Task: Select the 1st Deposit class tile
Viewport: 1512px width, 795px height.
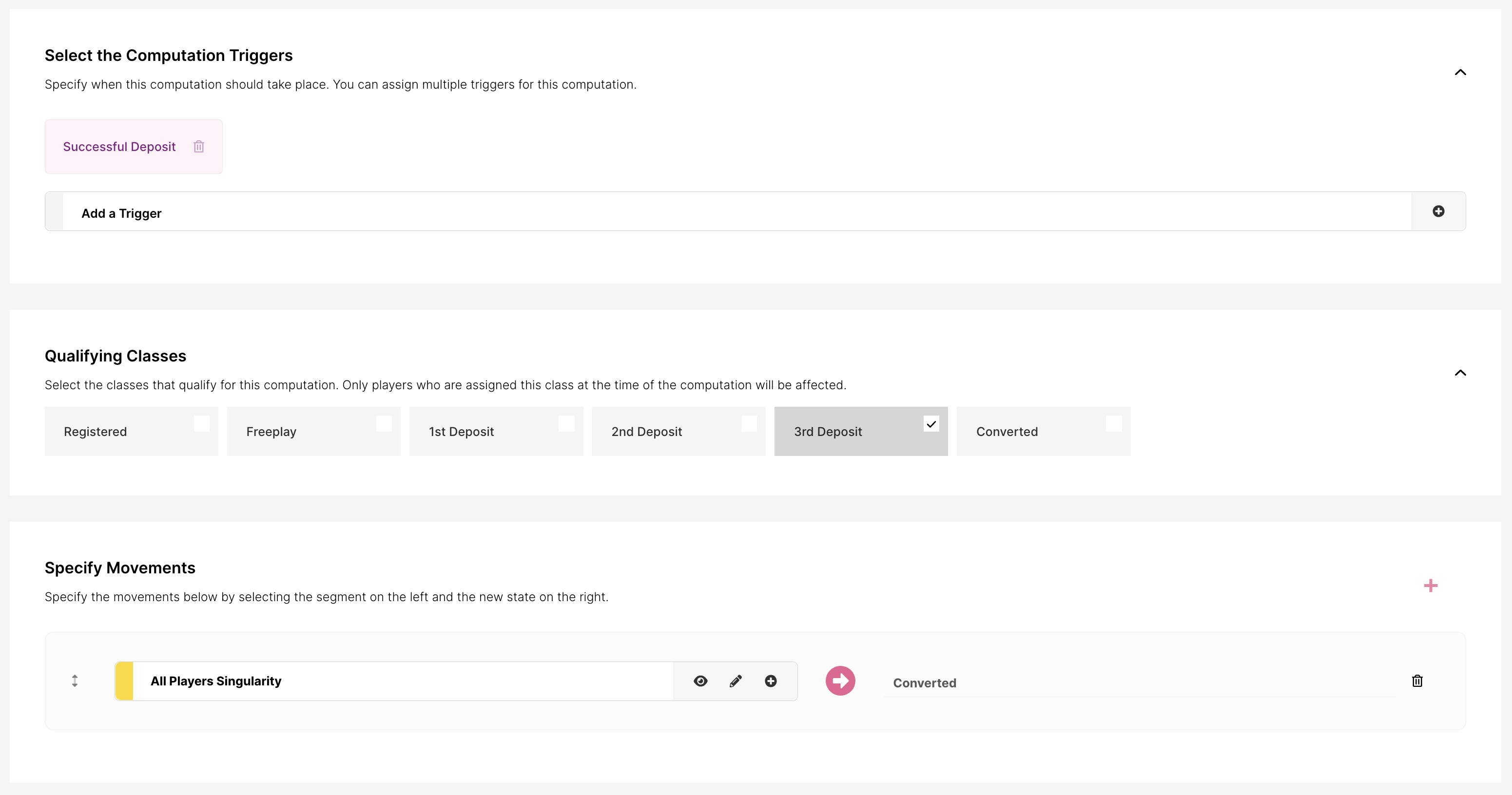Action: pyautogui.click(x=495, y=432)
